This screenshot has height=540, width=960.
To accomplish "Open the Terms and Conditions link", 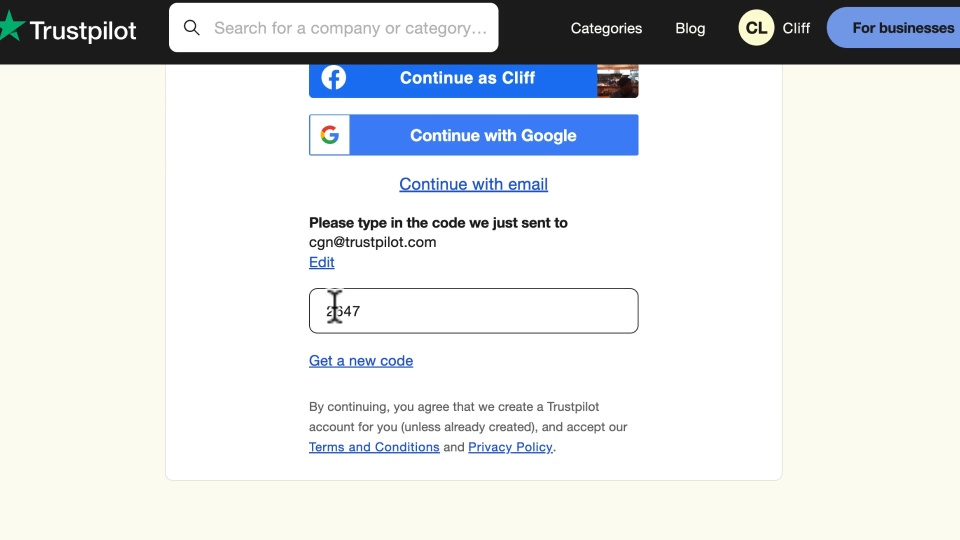I will point(374,447).
